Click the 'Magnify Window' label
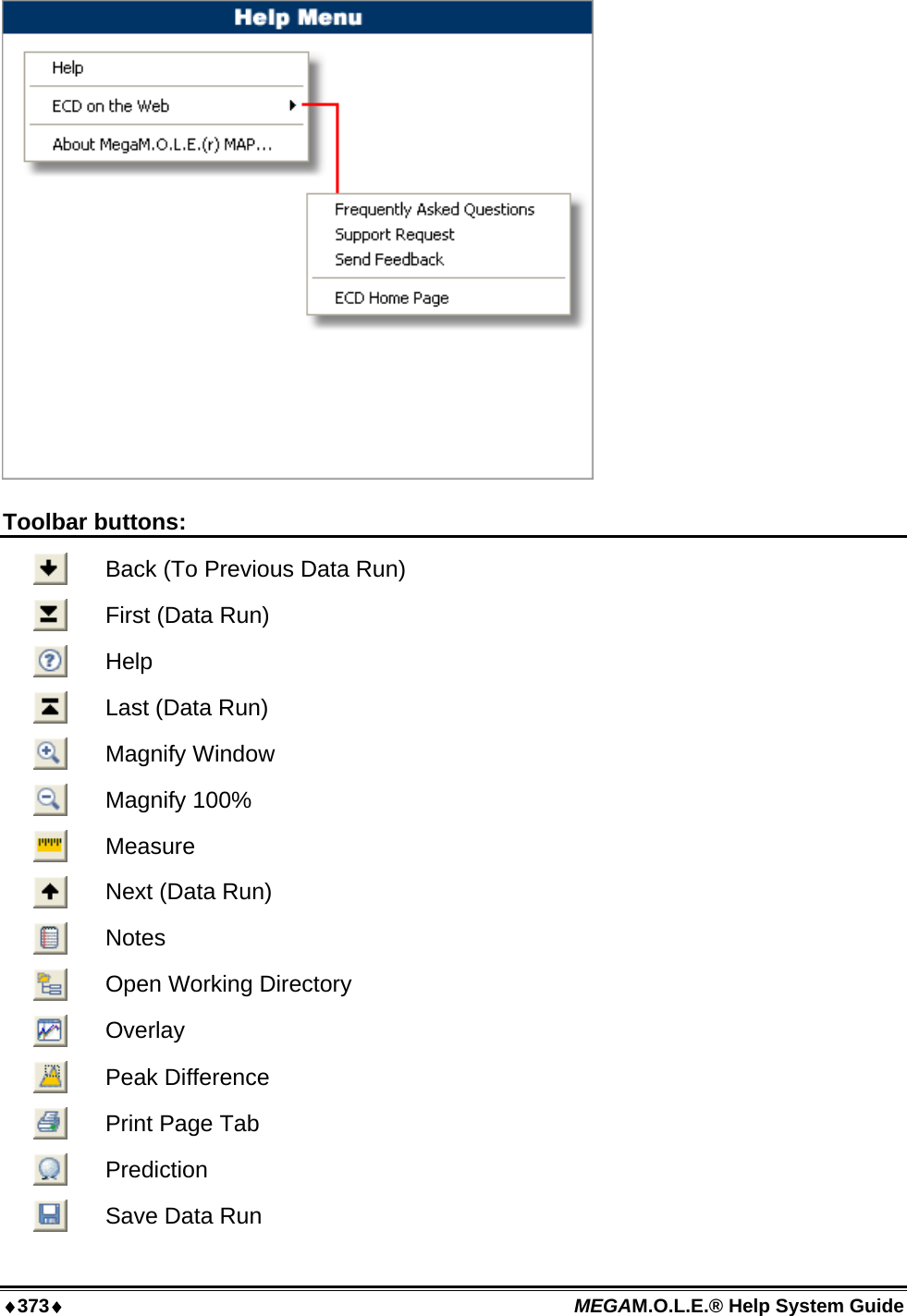The height and width of the screenshot is (1316, 907). click(x=190, y=754)
